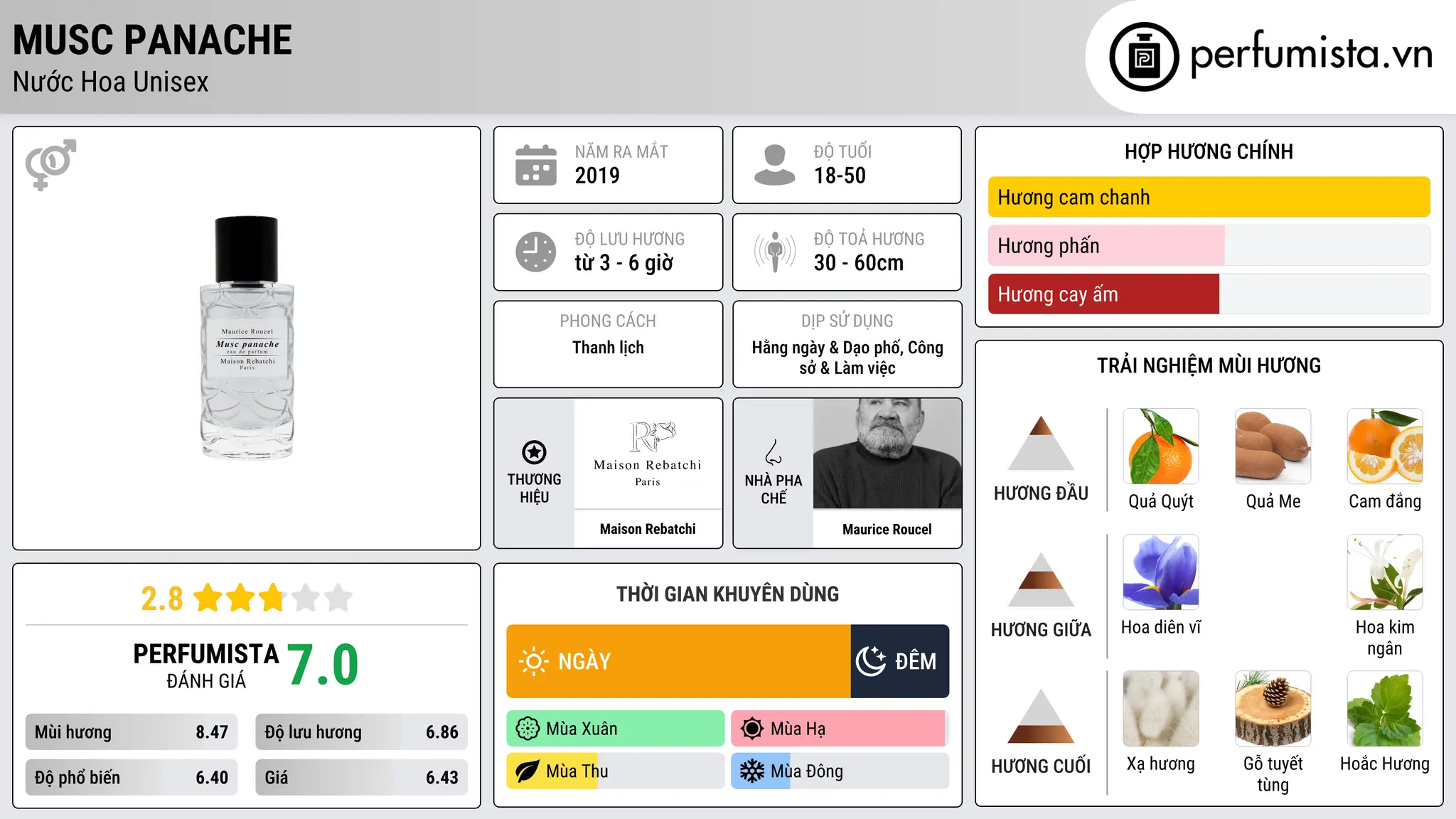Click the Cam đắng bitter orange image

pos(1385,446)
